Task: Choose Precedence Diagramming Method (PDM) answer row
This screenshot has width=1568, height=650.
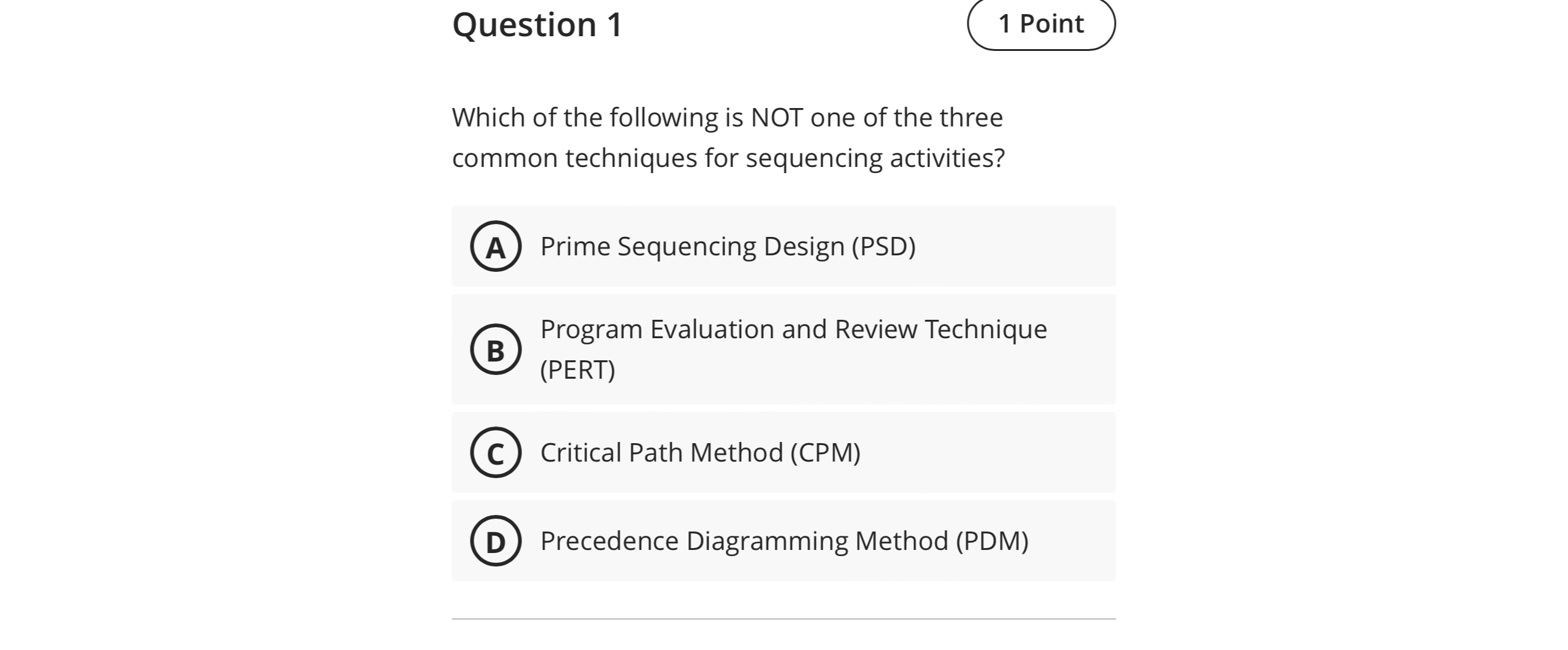Action: coord(785,540)
